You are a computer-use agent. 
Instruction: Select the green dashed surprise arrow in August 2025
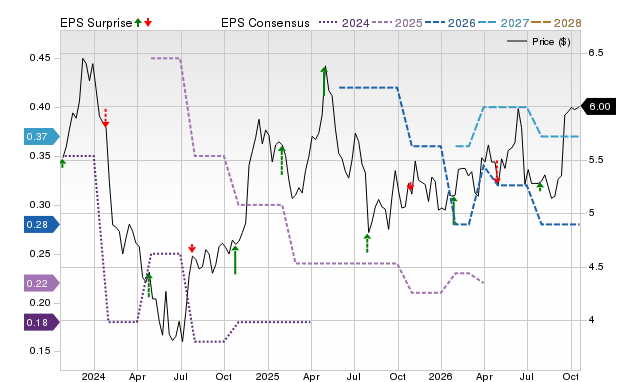click(367, 243)
